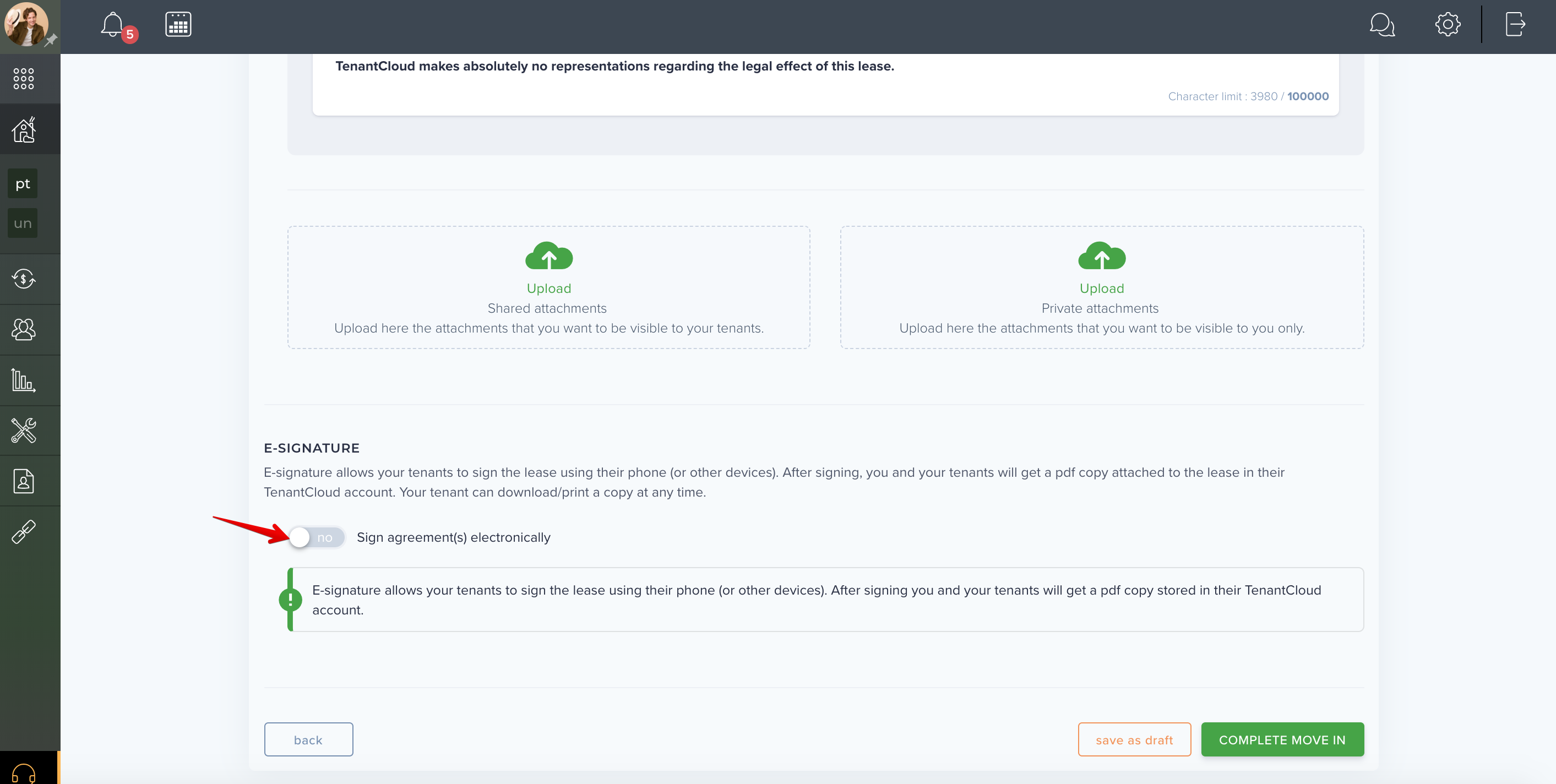Click the back button
The height and width of the screenshot is (784, 1556).
click(308, 740)
